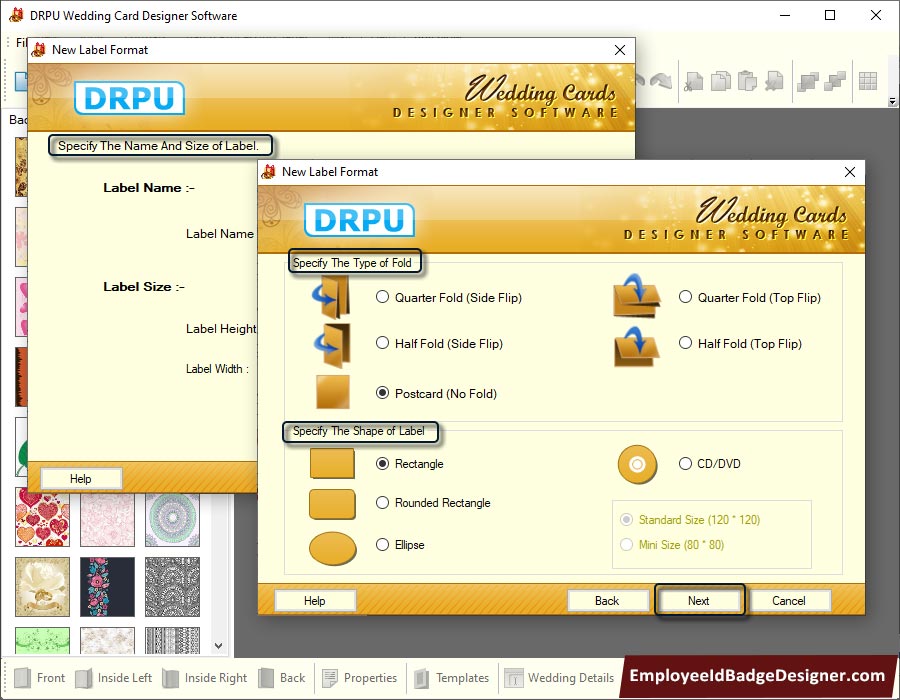Click Cancel in the fold dialog
The height and width of the screenshot is (700, 900).
pyautogui.click(x=789, y=601)
